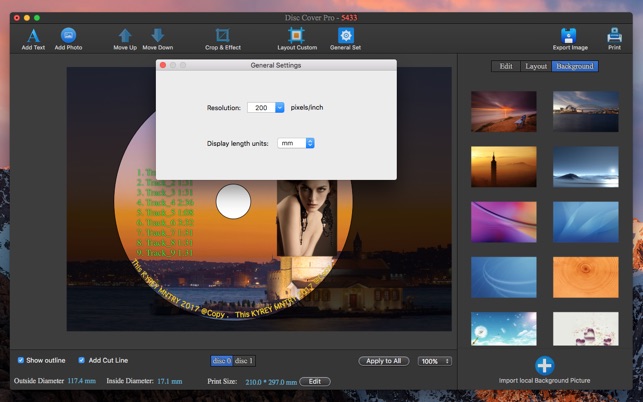The image size is (643, 402).
Task: Open the Crop & Effect tool
Action: pyautogui.click(x=222, y=36)
